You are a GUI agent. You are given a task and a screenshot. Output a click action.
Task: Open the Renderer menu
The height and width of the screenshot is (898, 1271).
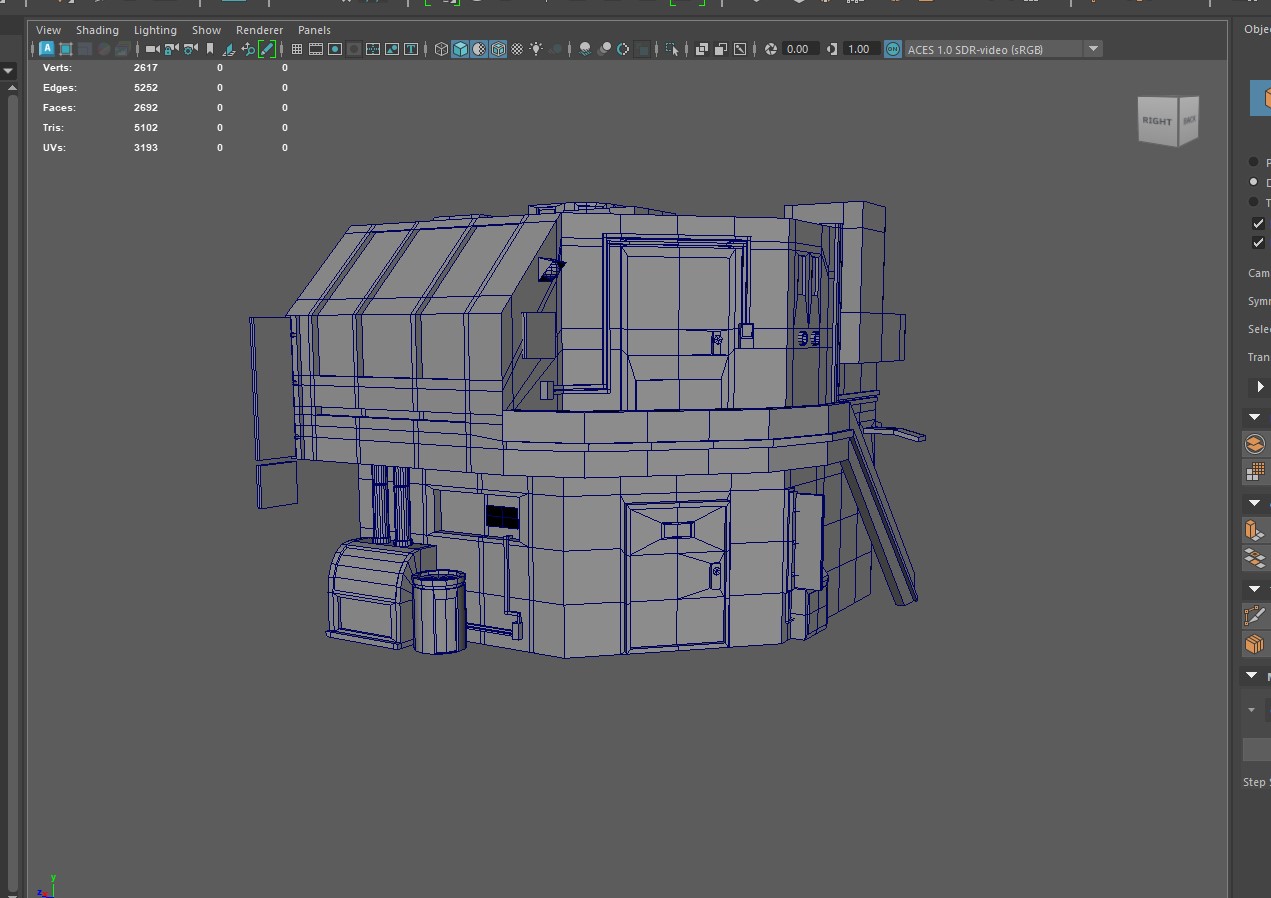tap(259, 30)
